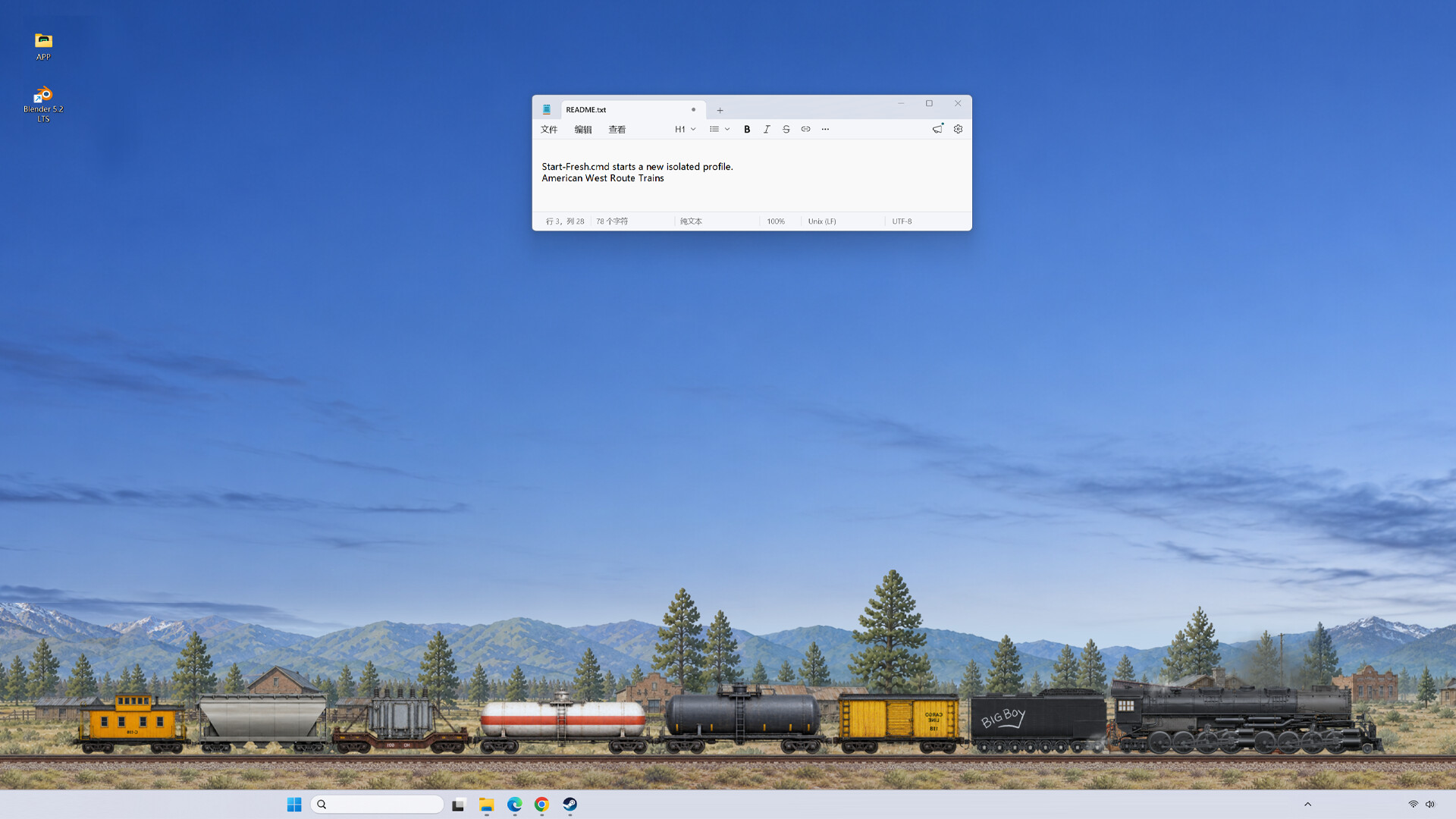The width and height of the screenshot is (1456, 819).
Task: Click the 78 个字符 character count
Action: [x=612, y=221]
